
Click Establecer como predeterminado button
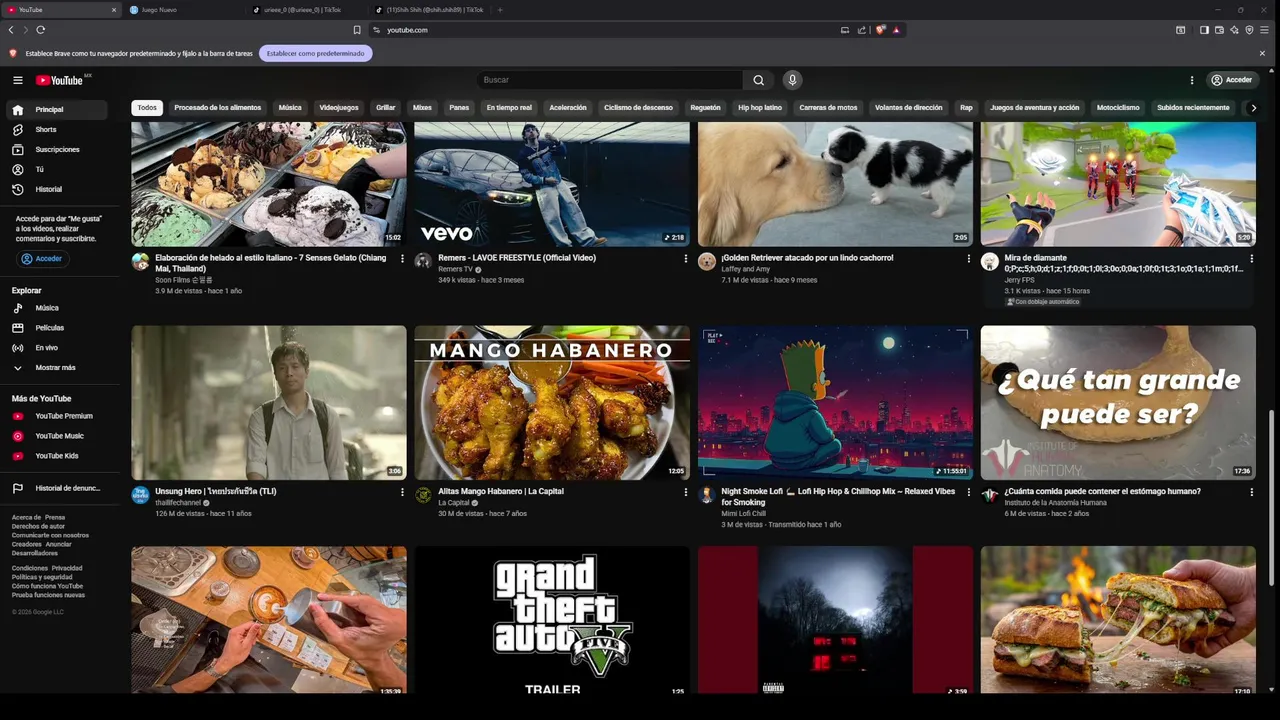[x=315, y=53]
